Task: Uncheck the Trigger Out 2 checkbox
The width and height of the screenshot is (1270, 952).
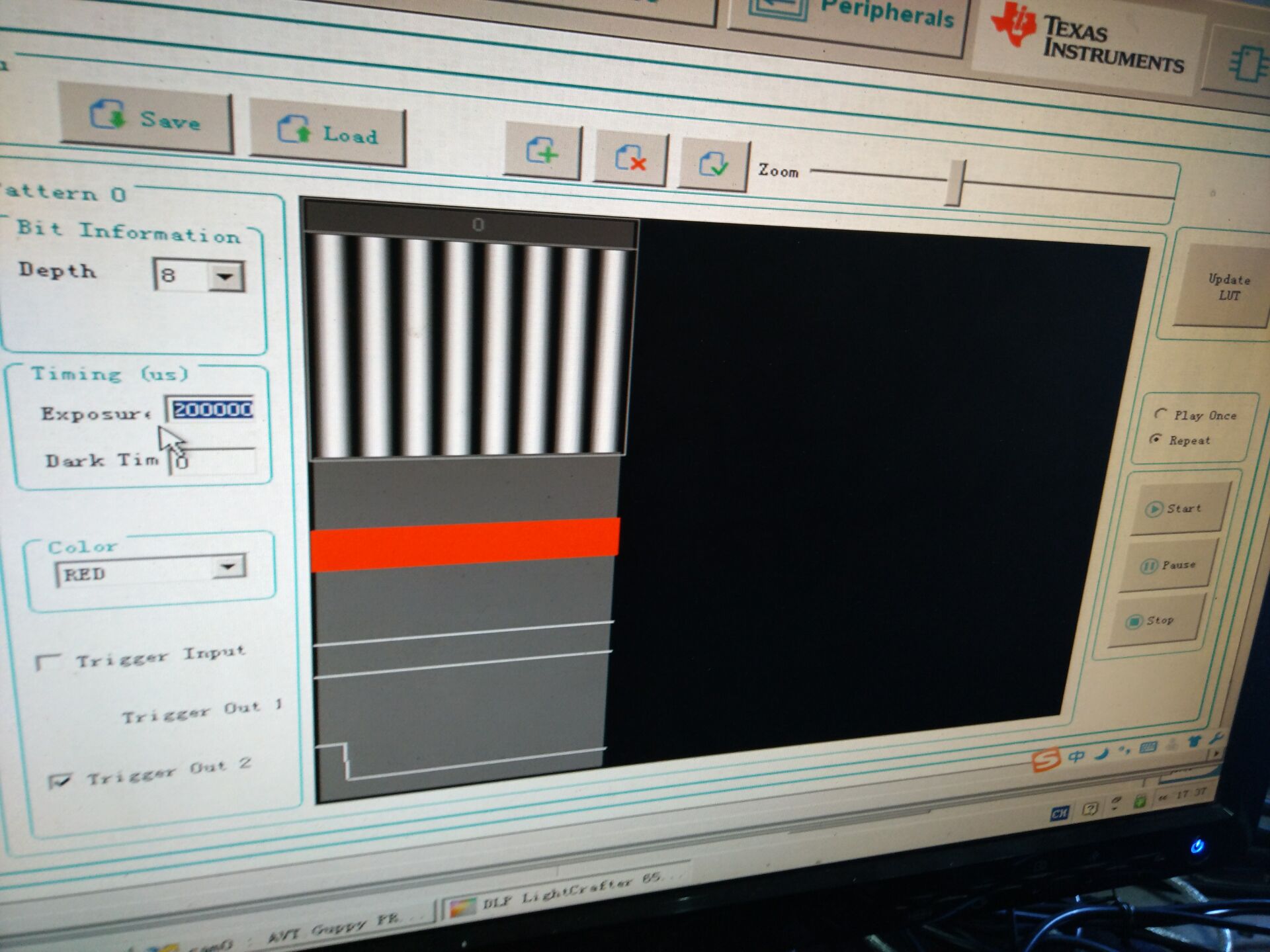Action: click(60, 781)
